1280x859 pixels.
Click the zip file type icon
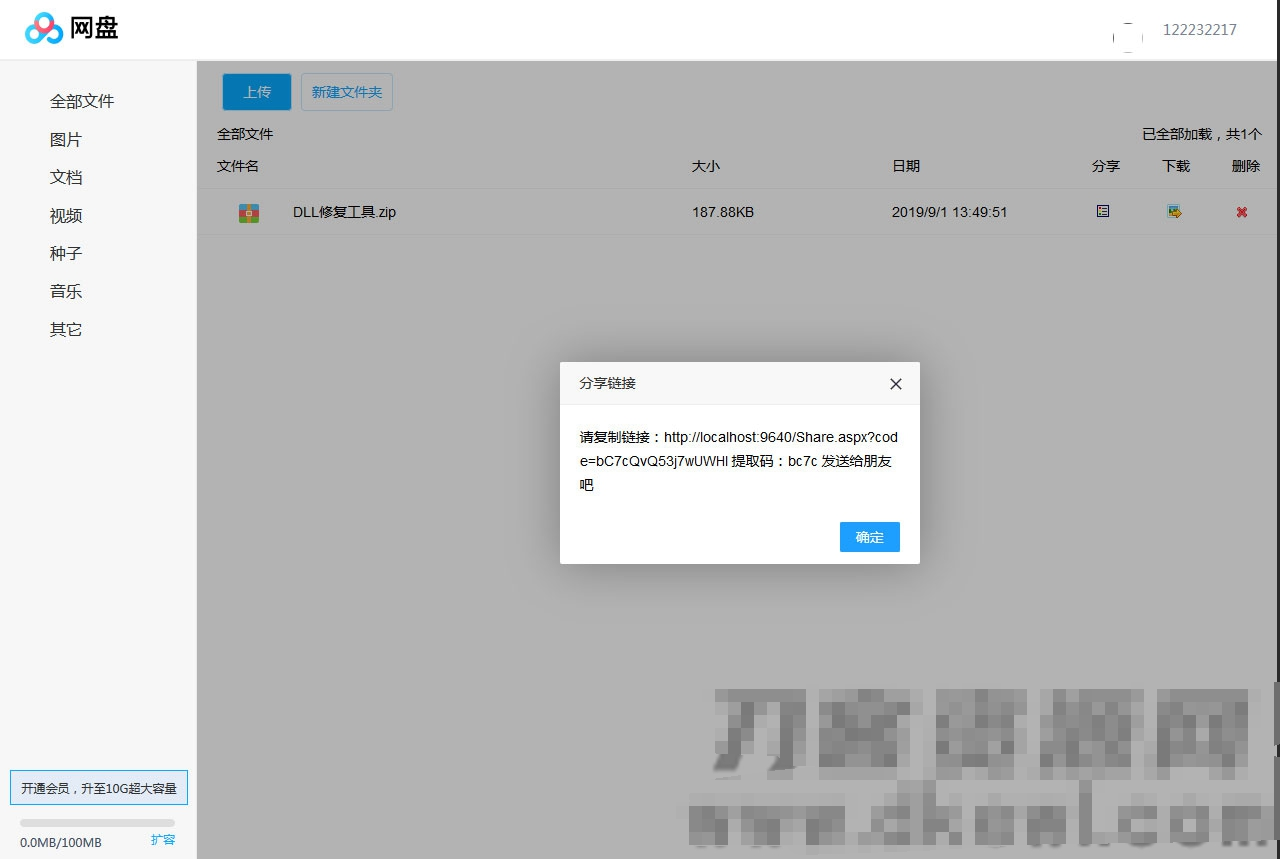click(x=248, y=212)
